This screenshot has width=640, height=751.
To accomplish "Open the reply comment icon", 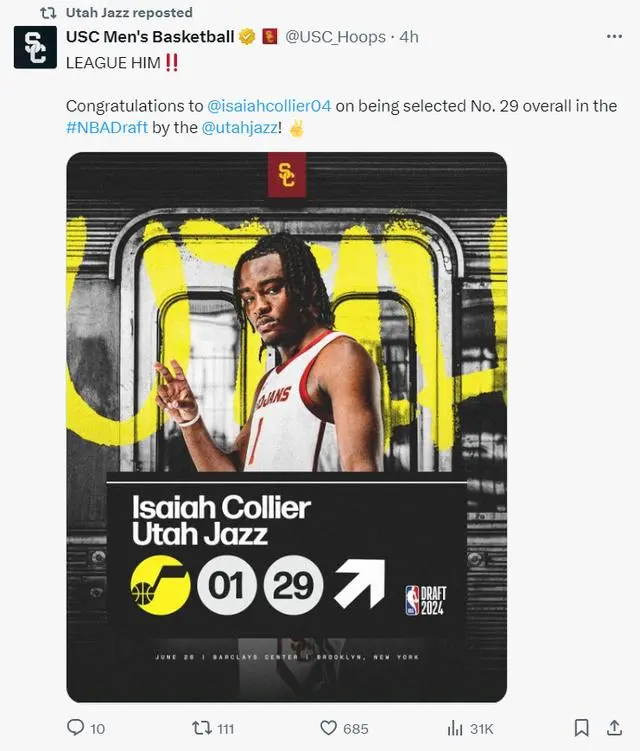I will pos(75,728).
